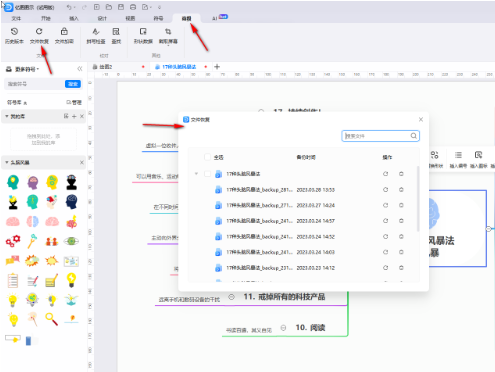Restore the backup dated 2023.03.24 14:03

tap(385, 252)
